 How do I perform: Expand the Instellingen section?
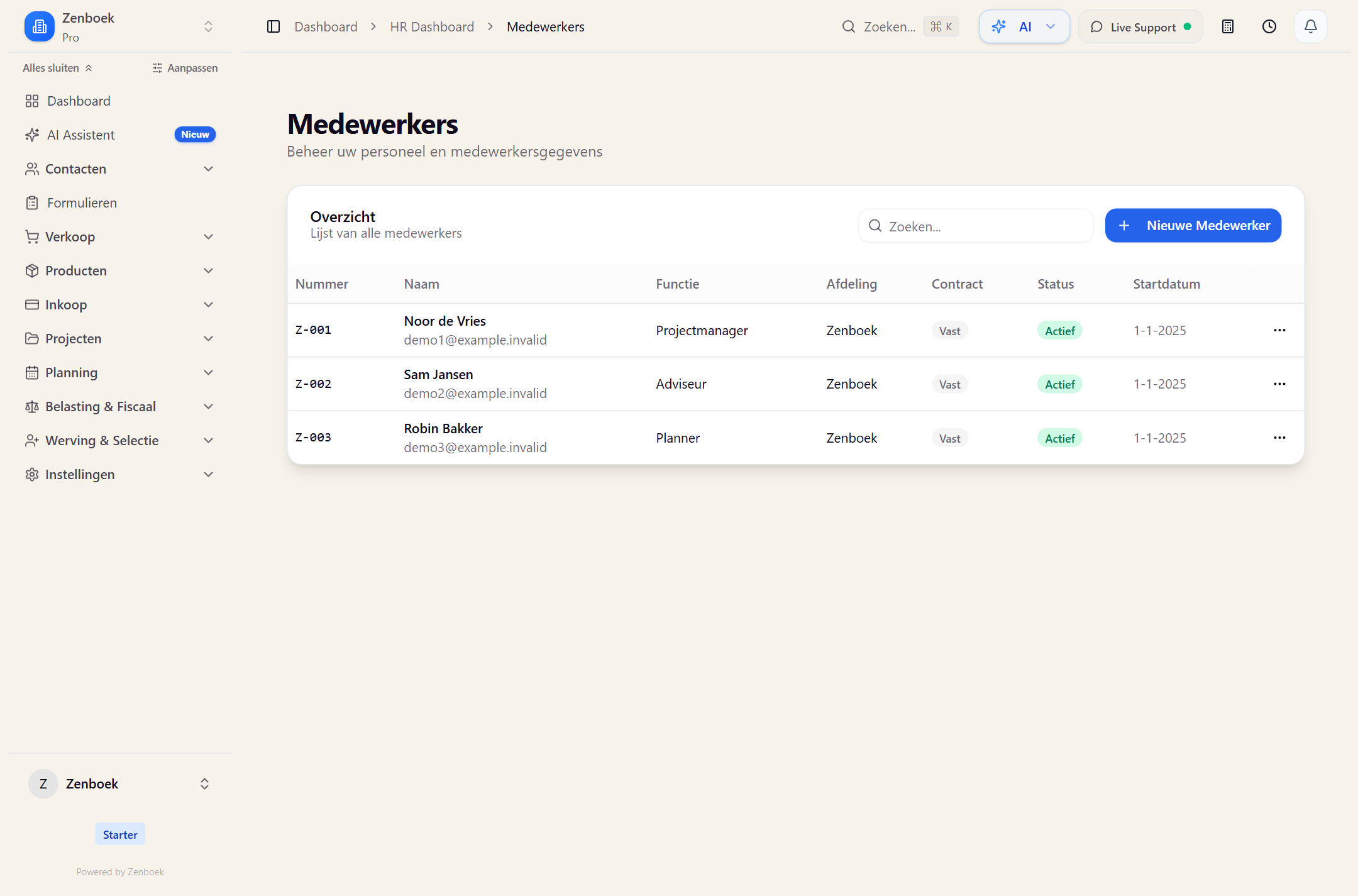tap(119, 474)
